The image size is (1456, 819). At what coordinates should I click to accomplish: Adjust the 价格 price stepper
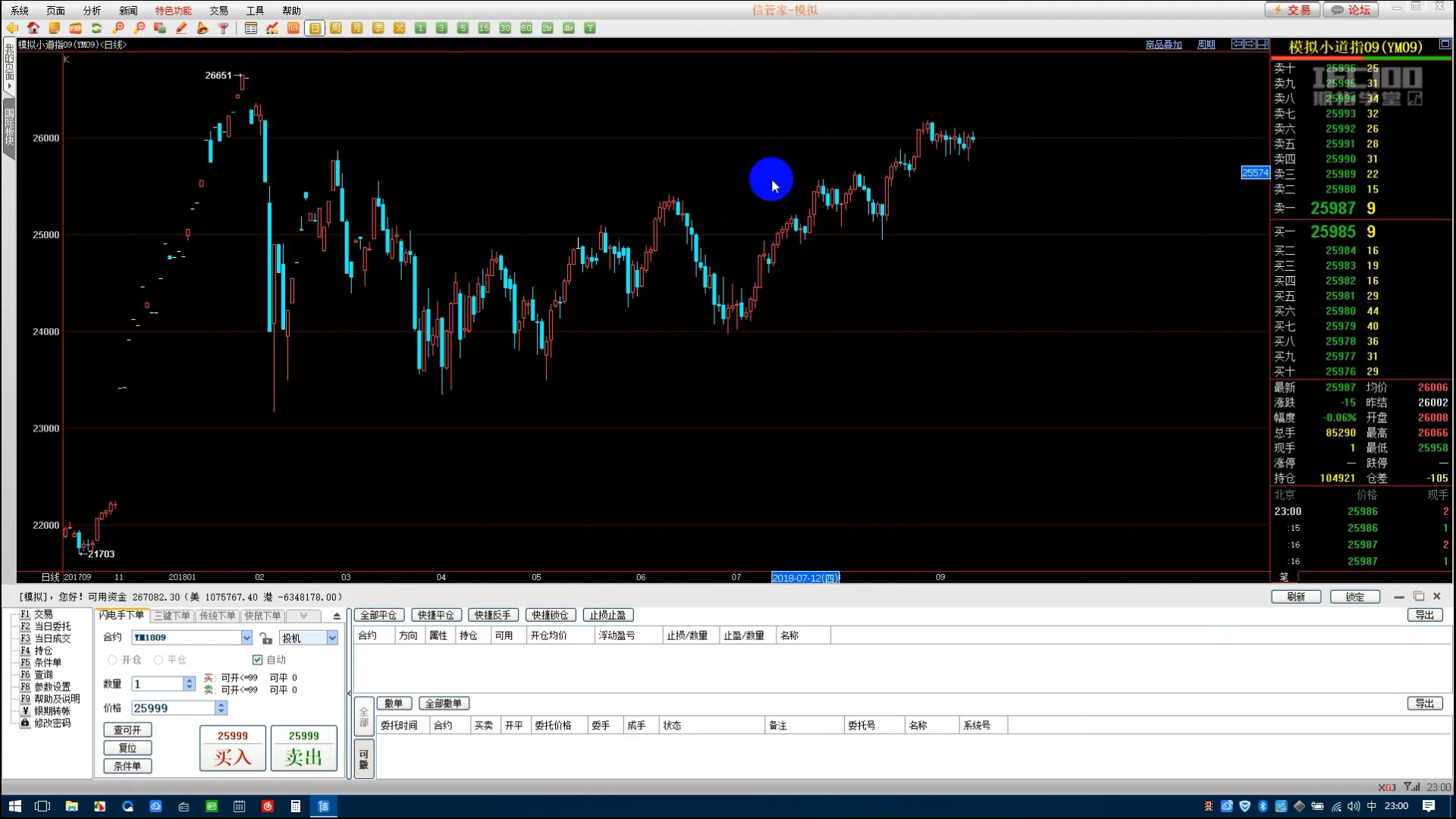[x=221, y=708]
